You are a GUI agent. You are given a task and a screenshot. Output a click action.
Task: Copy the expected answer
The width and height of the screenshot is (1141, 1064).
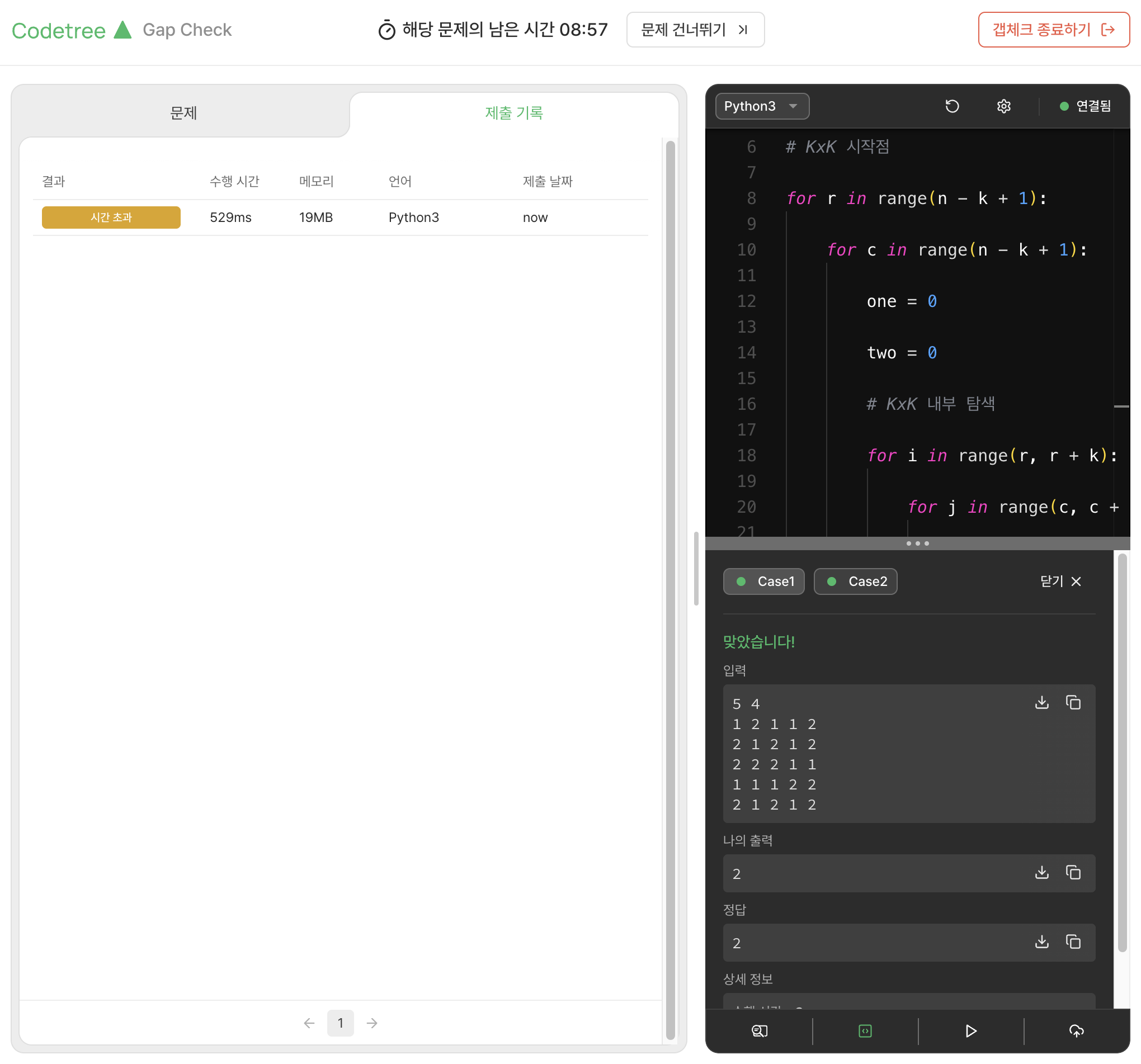pos(1073,942)
